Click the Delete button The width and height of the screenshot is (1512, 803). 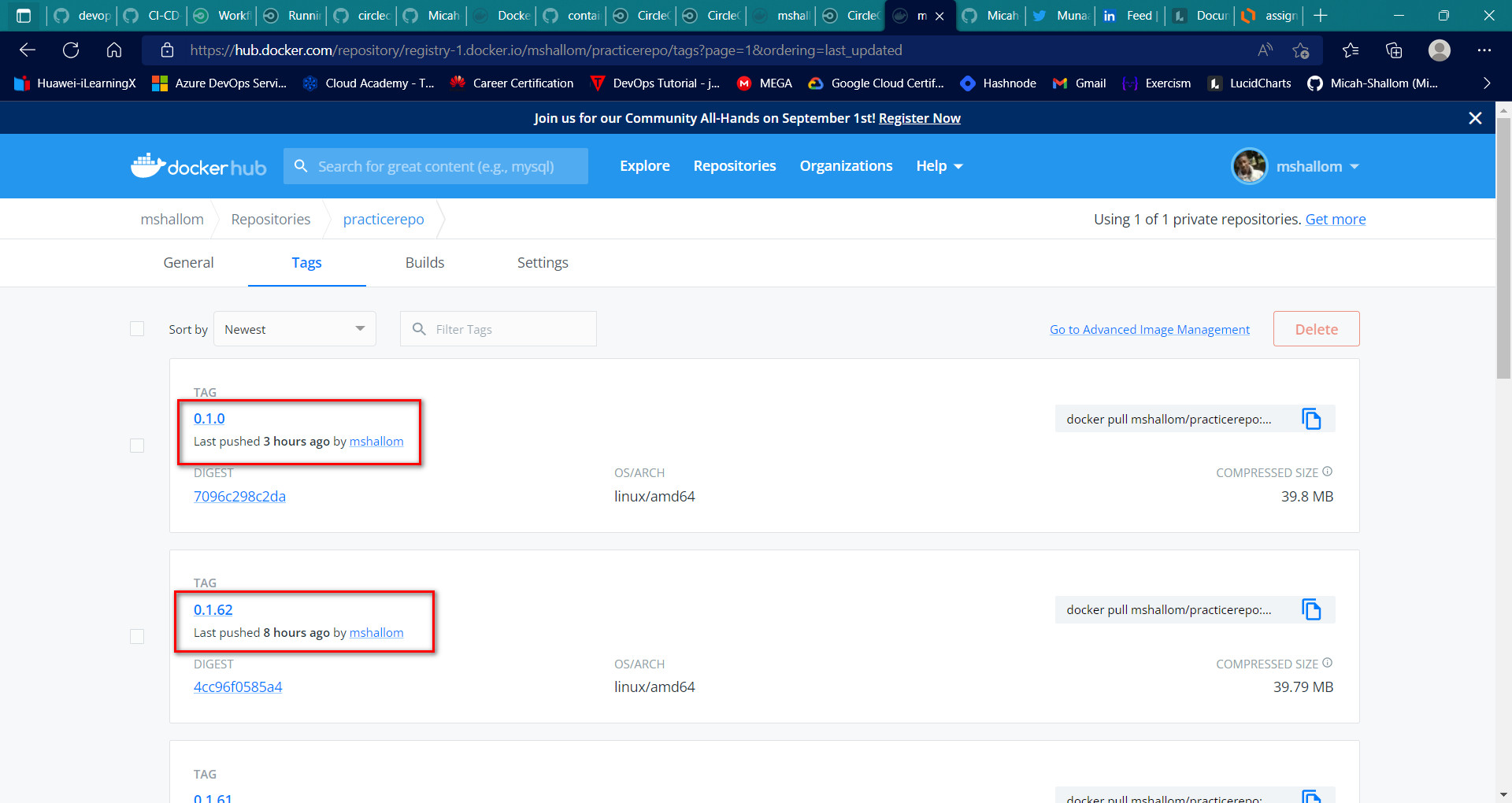(x=1316, y=329)
